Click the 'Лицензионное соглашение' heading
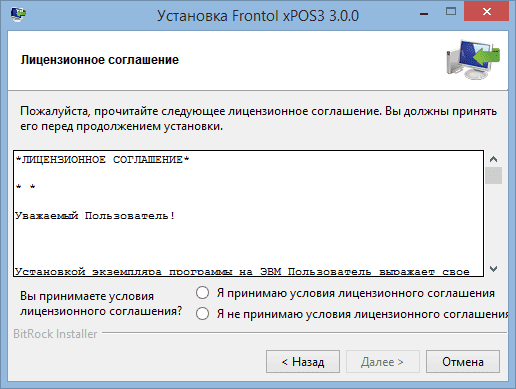This screenshot has width=516, height=389. [x=100, y=60]
